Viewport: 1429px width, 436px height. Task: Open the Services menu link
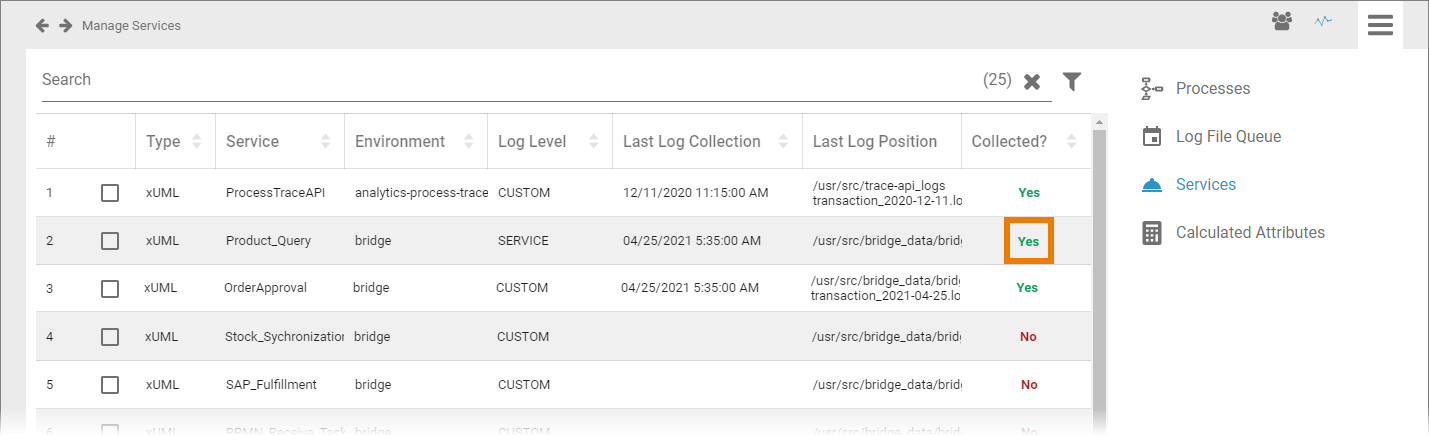[x=1205, y=185]
